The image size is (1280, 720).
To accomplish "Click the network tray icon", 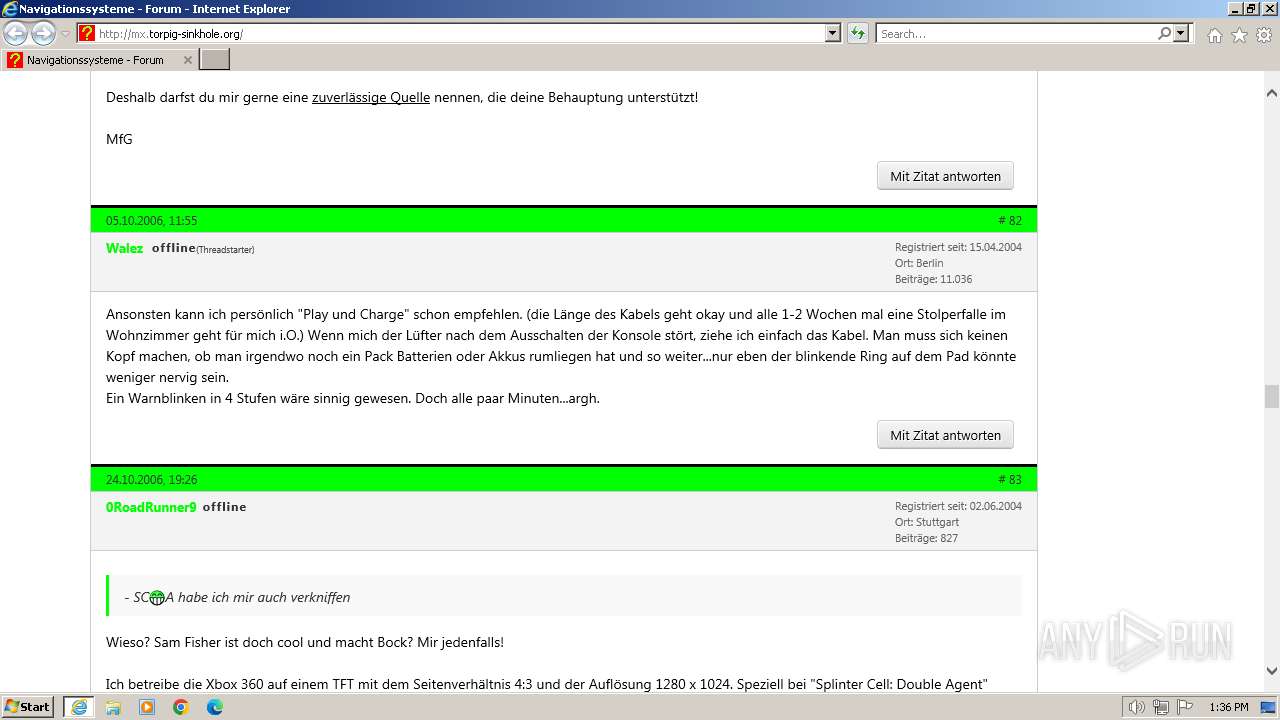I will (x=1160, y=707).
